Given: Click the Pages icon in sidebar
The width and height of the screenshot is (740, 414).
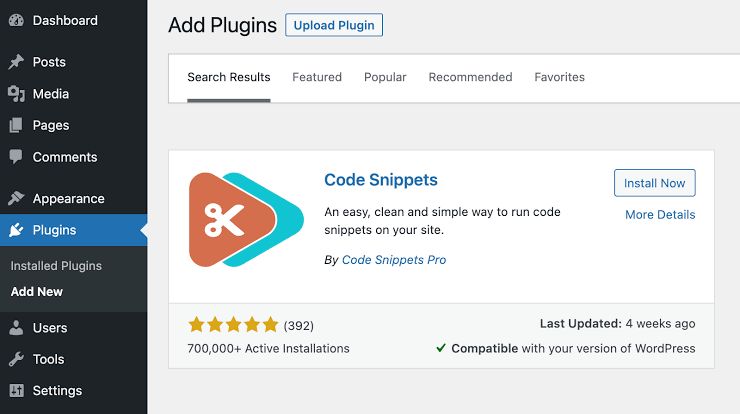Looking at the screenshot, I should (x=16, y=125).
